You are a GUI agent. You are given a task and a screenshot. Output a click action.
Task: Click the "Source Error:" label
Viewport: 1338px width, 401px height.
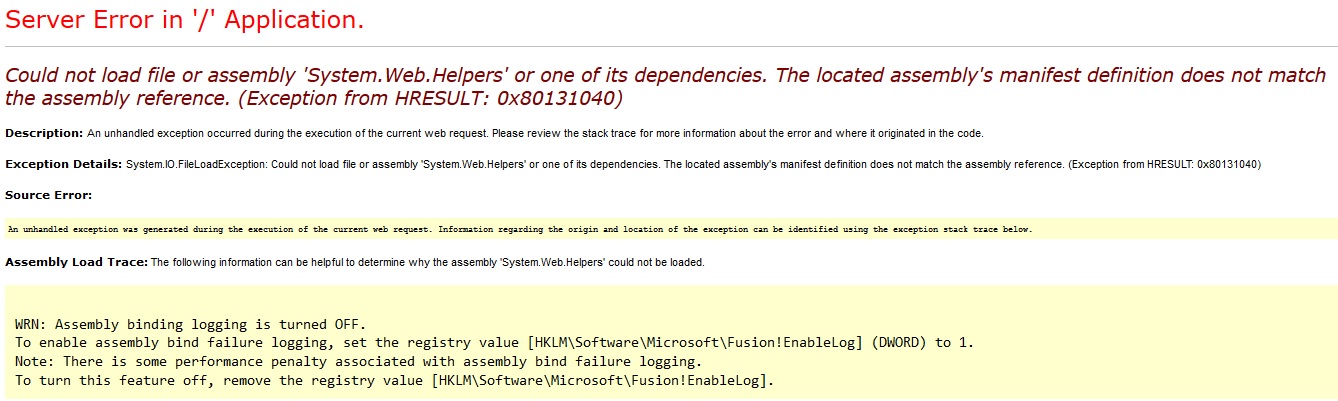click(x=49, y=195)
